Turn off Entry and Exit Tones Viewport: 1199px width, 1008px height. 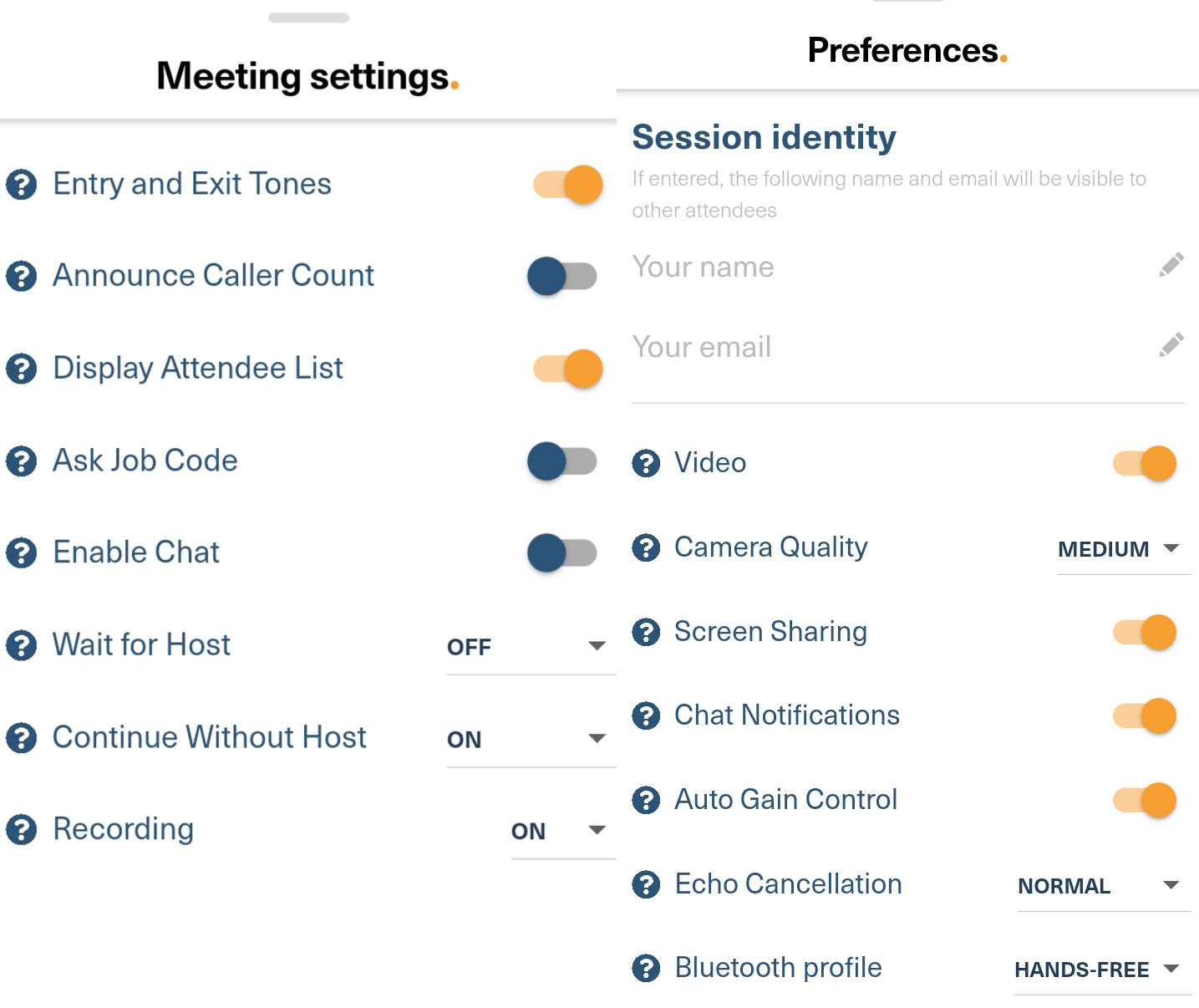568,184
